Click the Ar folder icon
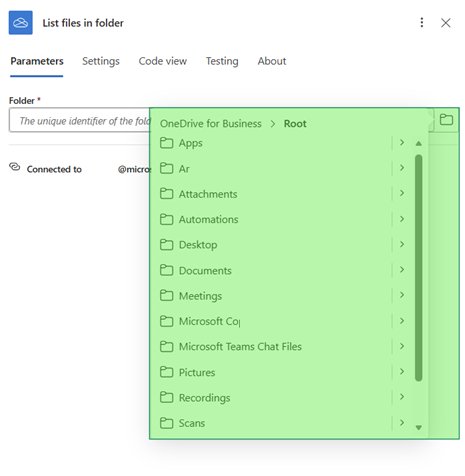 [166, 168]
